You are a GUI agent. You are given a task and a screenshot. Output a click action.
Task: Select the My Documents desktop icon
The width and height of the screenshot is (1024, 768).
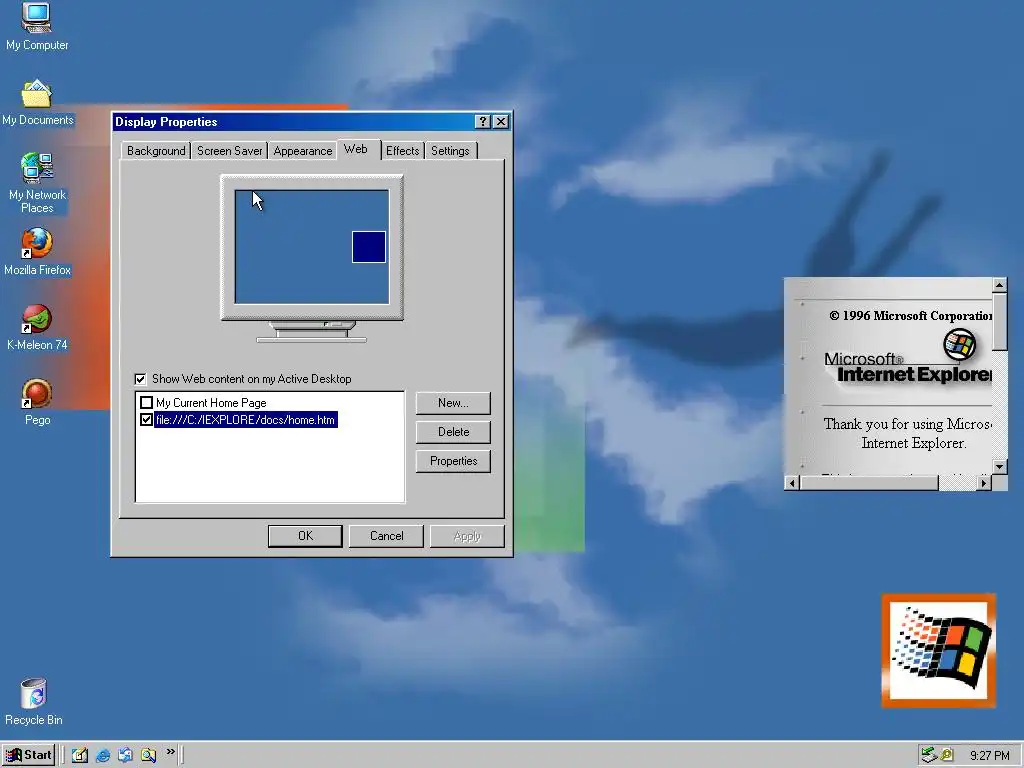tap(37, 102)
